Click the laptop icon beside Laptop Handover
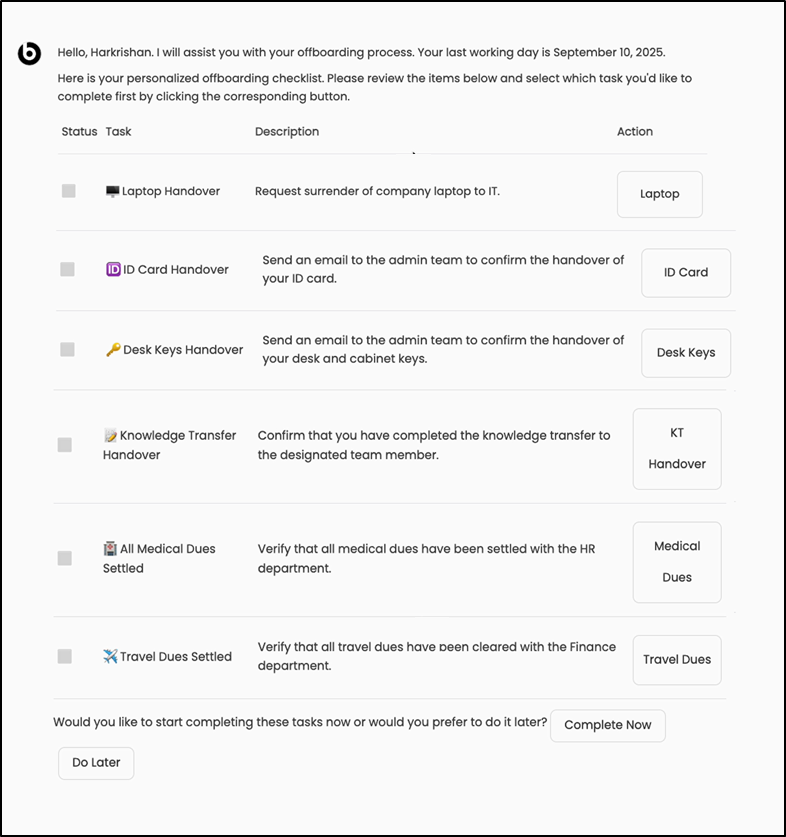This screenshot has width=786, height=837. [112, 191]
